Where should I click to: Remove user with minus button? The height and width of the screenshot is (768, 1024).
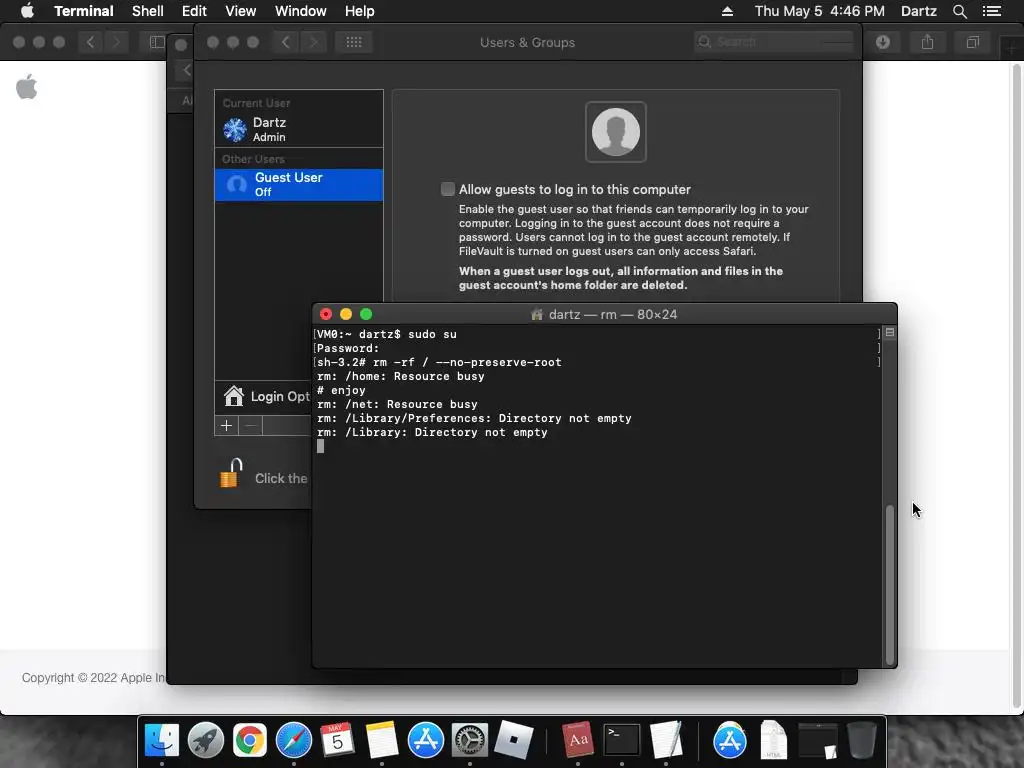(250, 426)
